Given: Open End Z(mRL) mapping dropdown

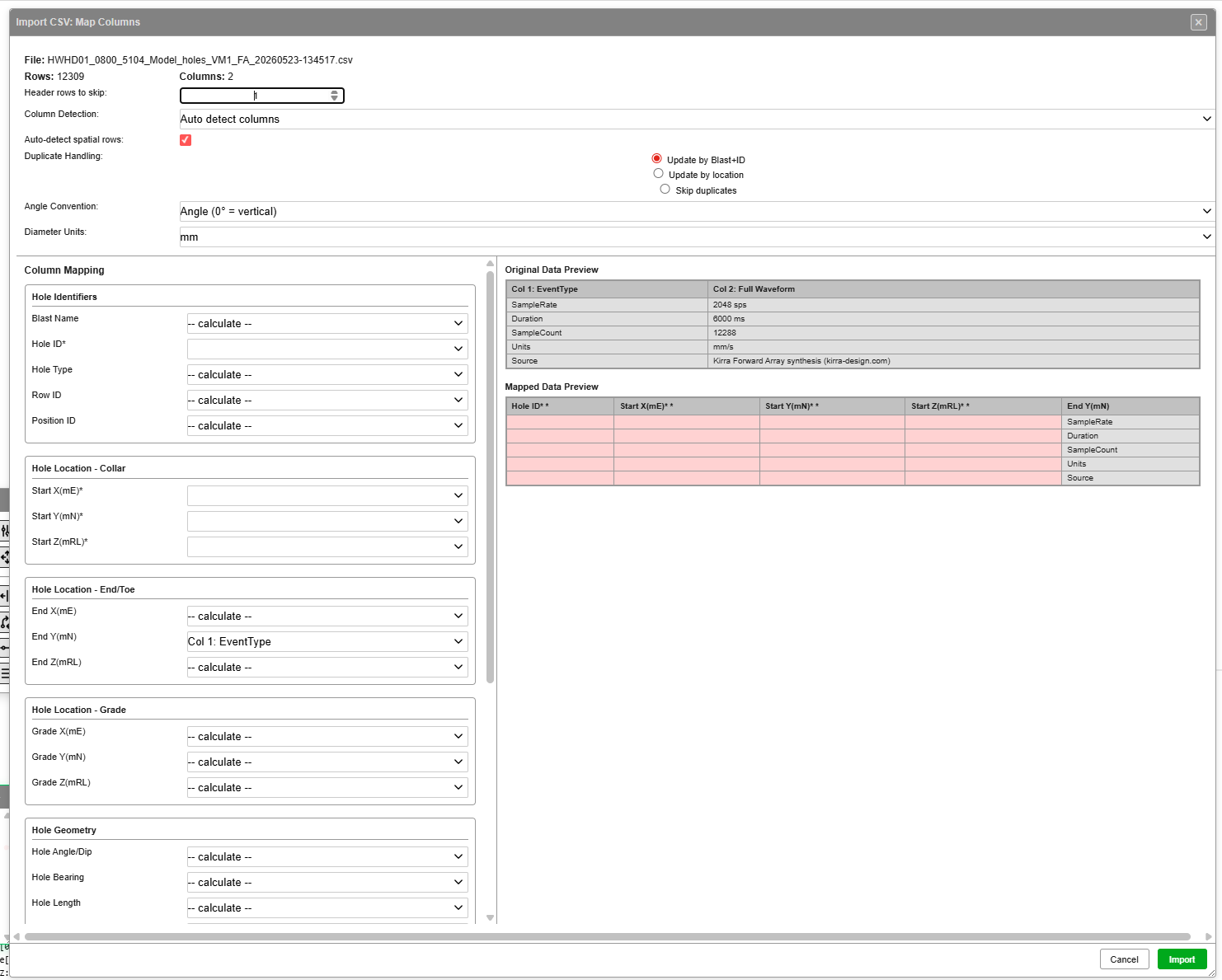Looking at the screenshot, I should tap(327, 667).
